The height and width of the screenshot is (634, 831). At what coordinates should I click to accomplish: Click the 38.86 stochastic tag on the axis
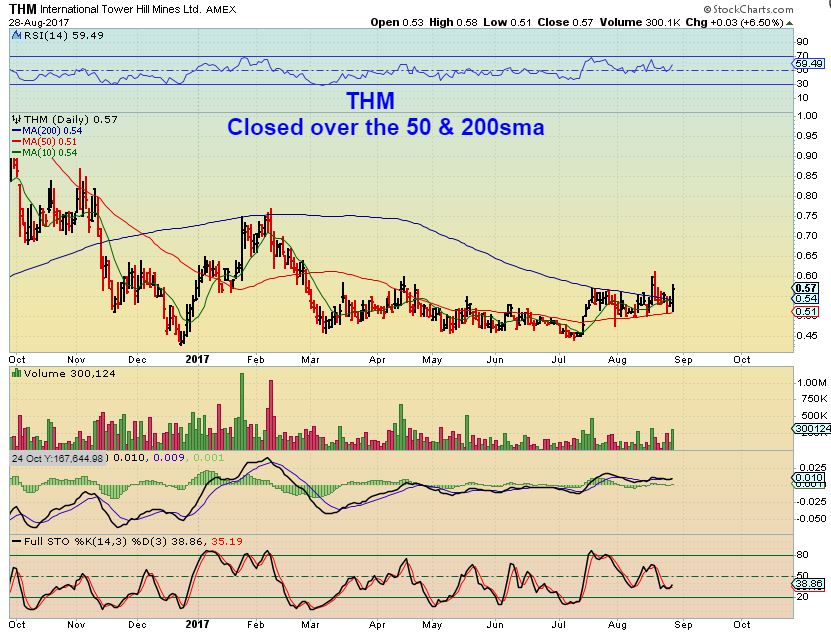[x=808, y=584]
